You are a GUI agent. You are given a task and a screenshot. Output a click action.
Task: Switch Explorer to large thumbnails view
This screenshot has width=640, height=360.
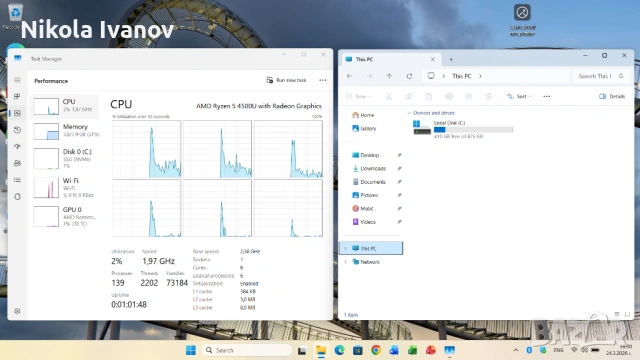(x=627, y=314)
